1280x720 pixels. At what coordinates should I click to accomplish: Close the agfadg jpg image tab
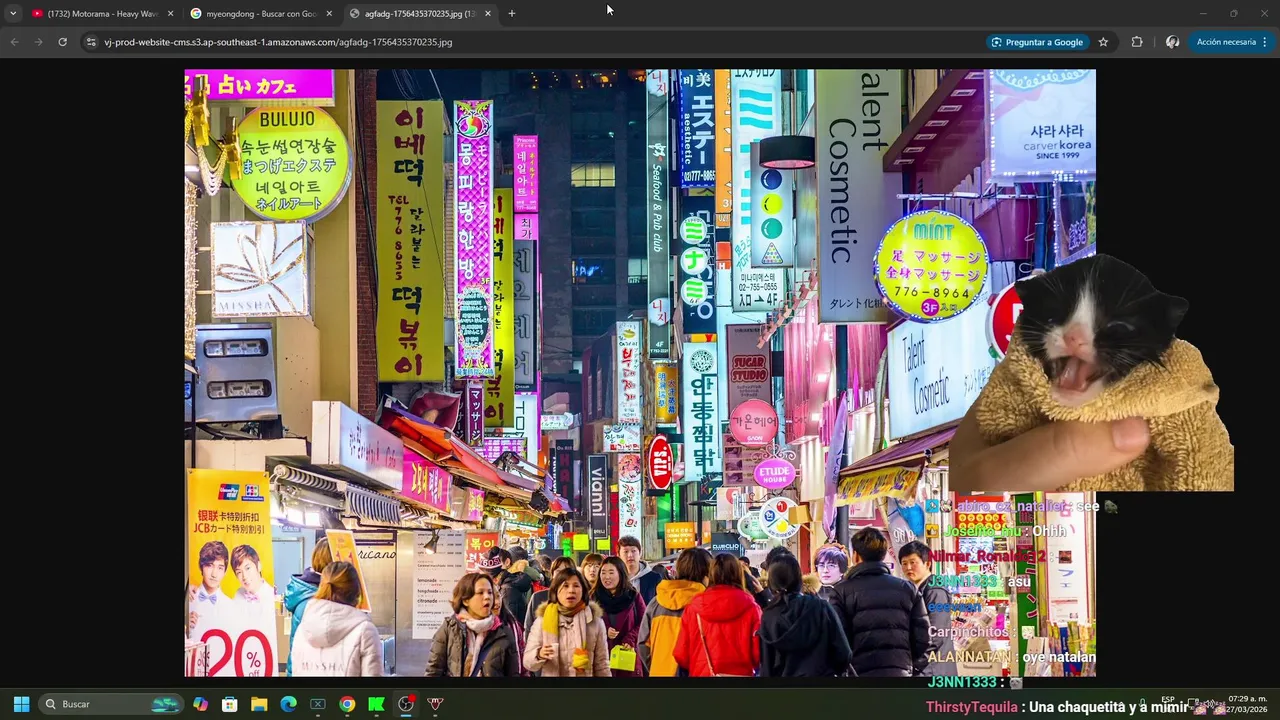click(x=488, y=13)
